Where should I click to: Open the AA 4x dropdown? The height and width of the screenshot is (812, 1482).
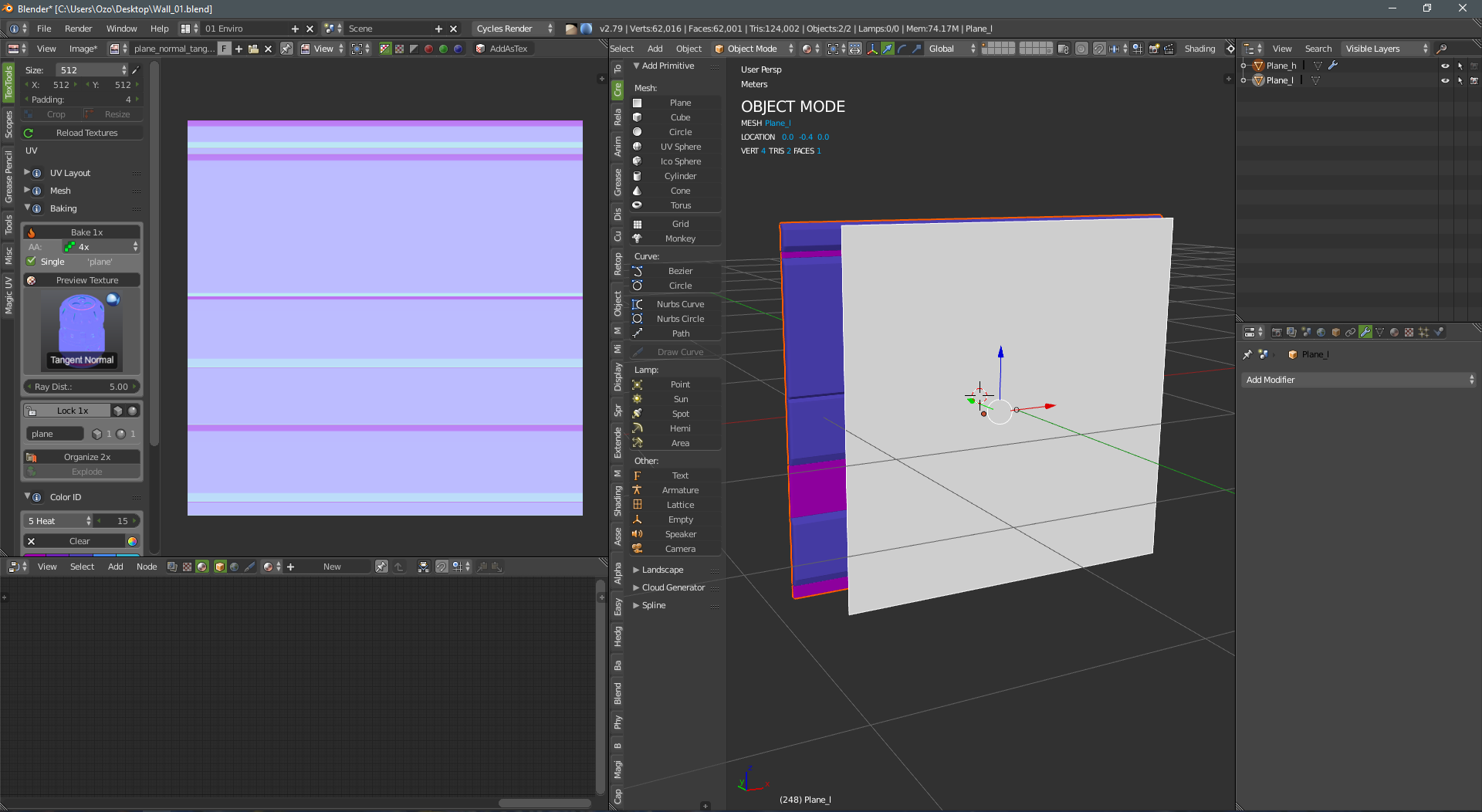pyautogui.click(x=101, y=247)
